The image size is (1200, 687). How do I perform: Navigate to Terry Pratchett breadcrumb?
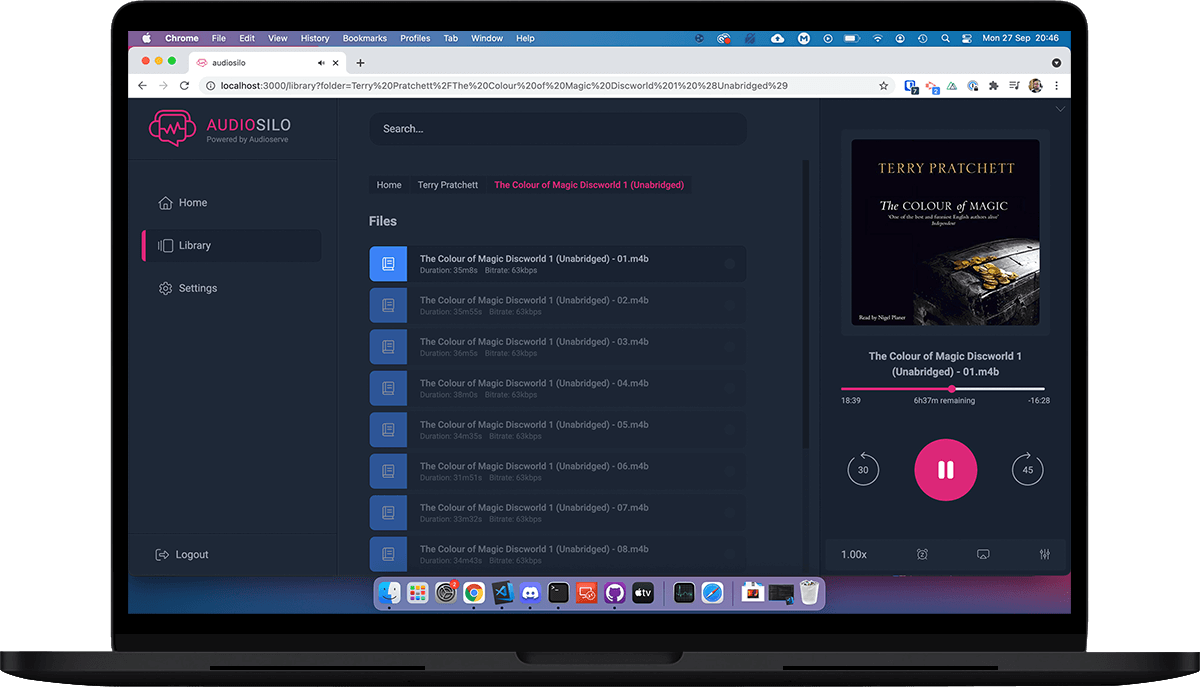(x=447, y=185)
